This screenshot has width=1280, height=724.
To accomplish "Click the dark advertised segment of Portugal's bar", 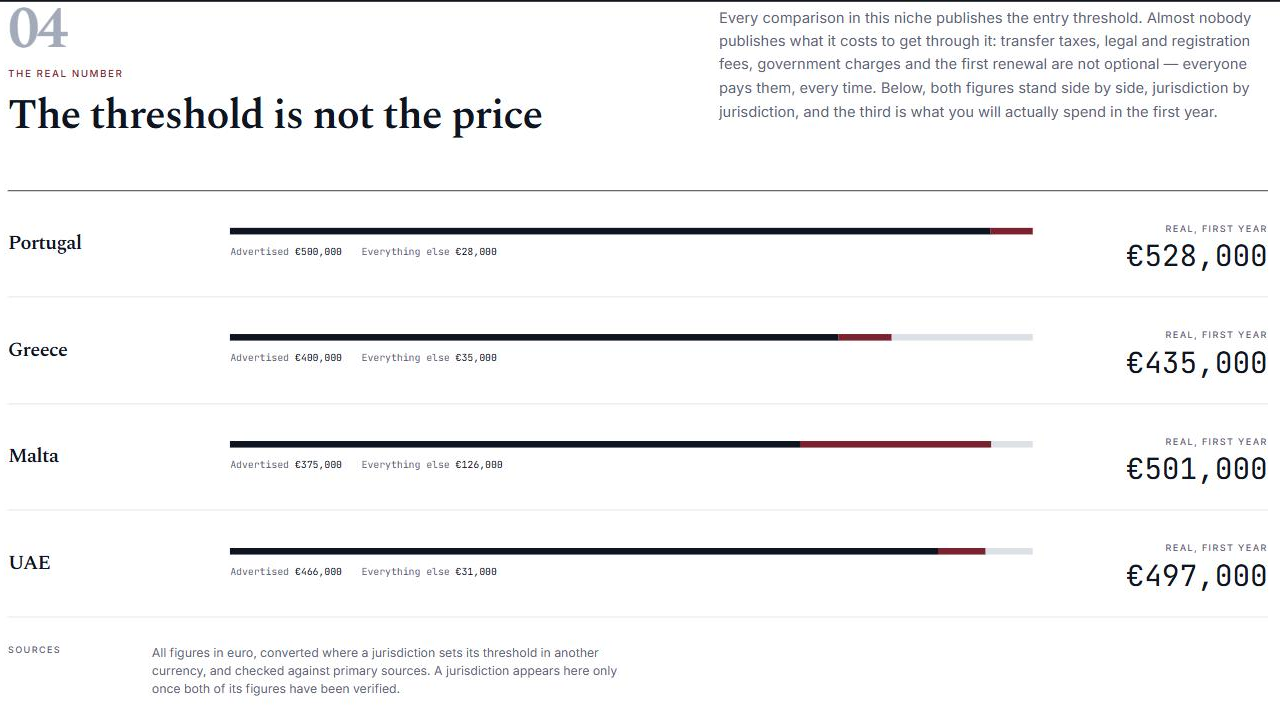I will [610, 231].
